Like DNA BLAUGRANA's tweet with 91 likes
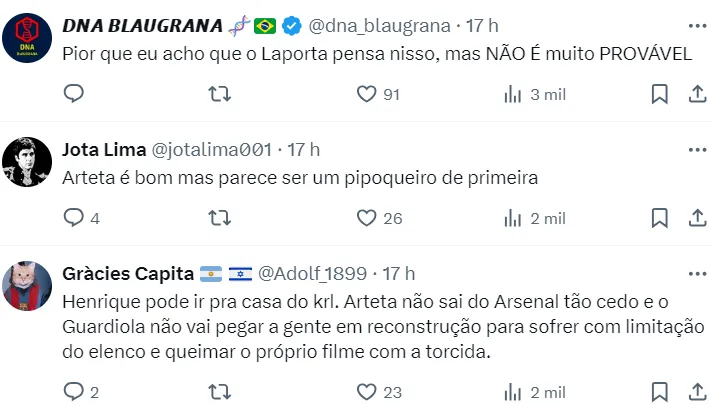 (367, 94)
